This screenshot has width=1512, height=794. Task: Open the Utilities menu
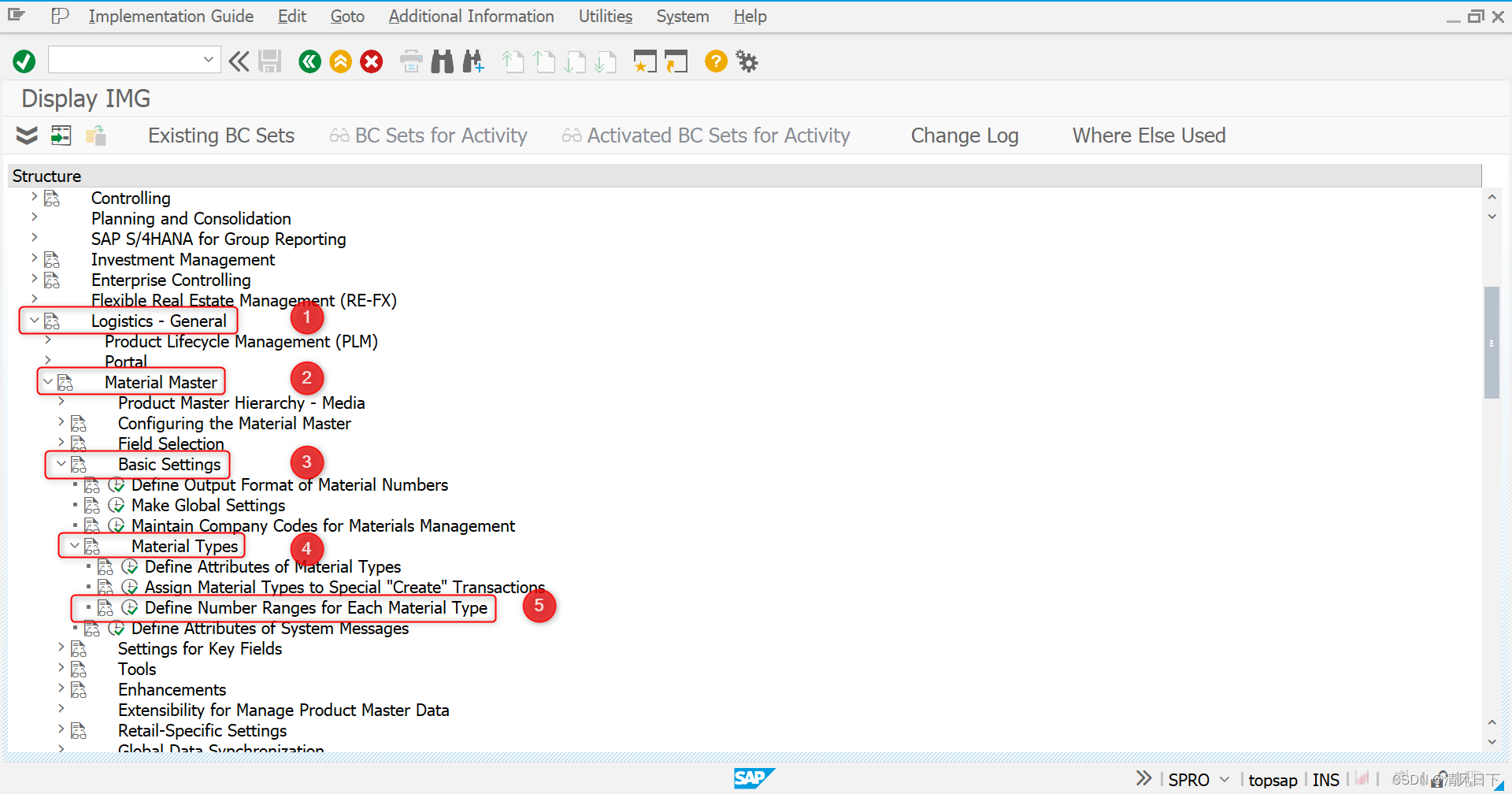tap(606, 16)
